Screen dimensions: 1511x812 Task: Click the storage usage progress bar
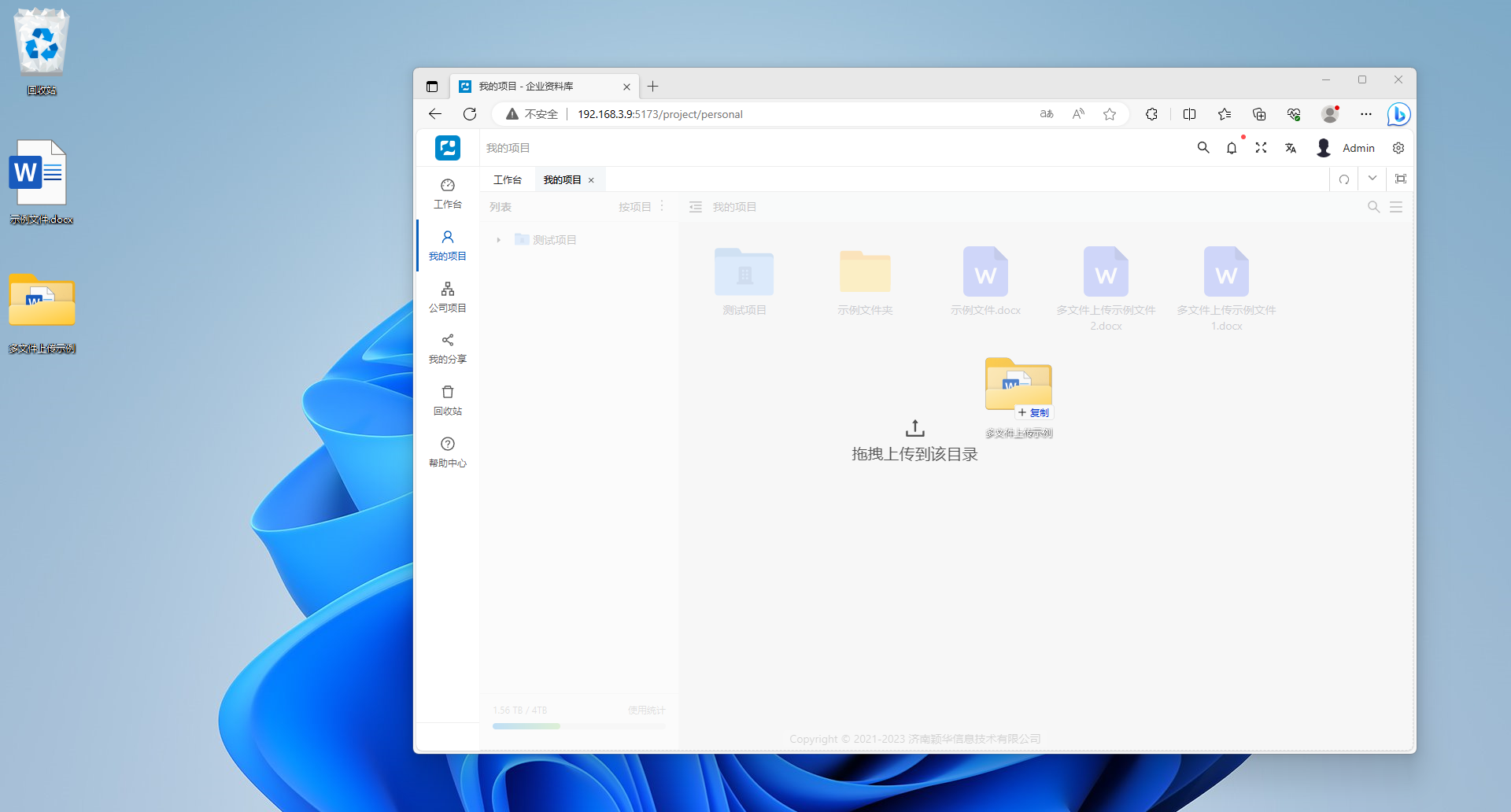[x=578, y=726]
